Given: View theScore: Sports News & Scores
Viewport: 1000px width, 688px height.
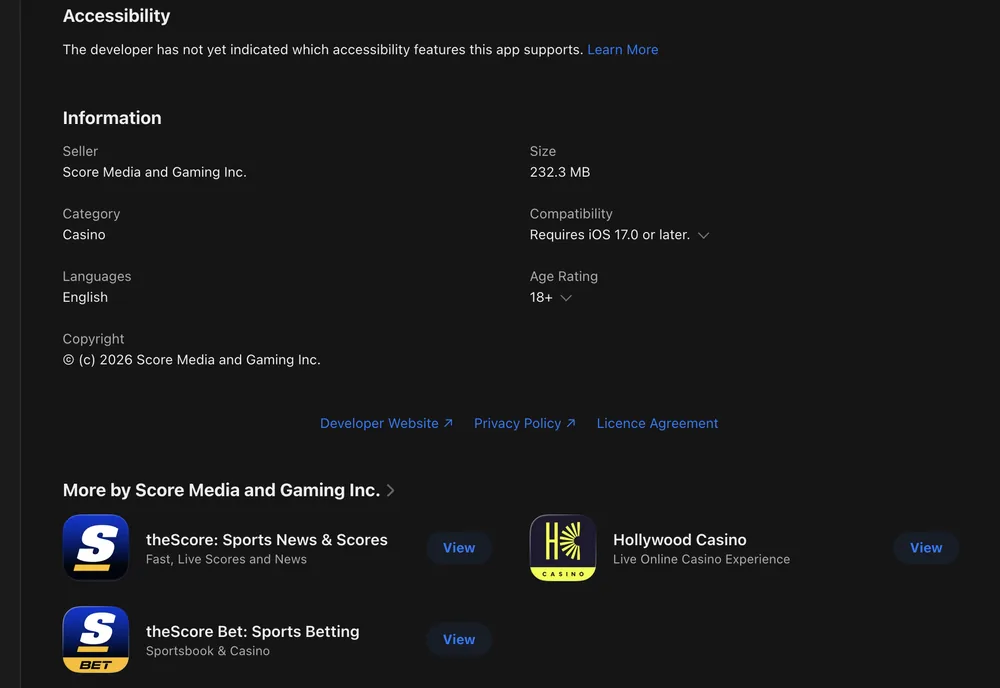Looking at the screenshot, I should tap(459, 548).
